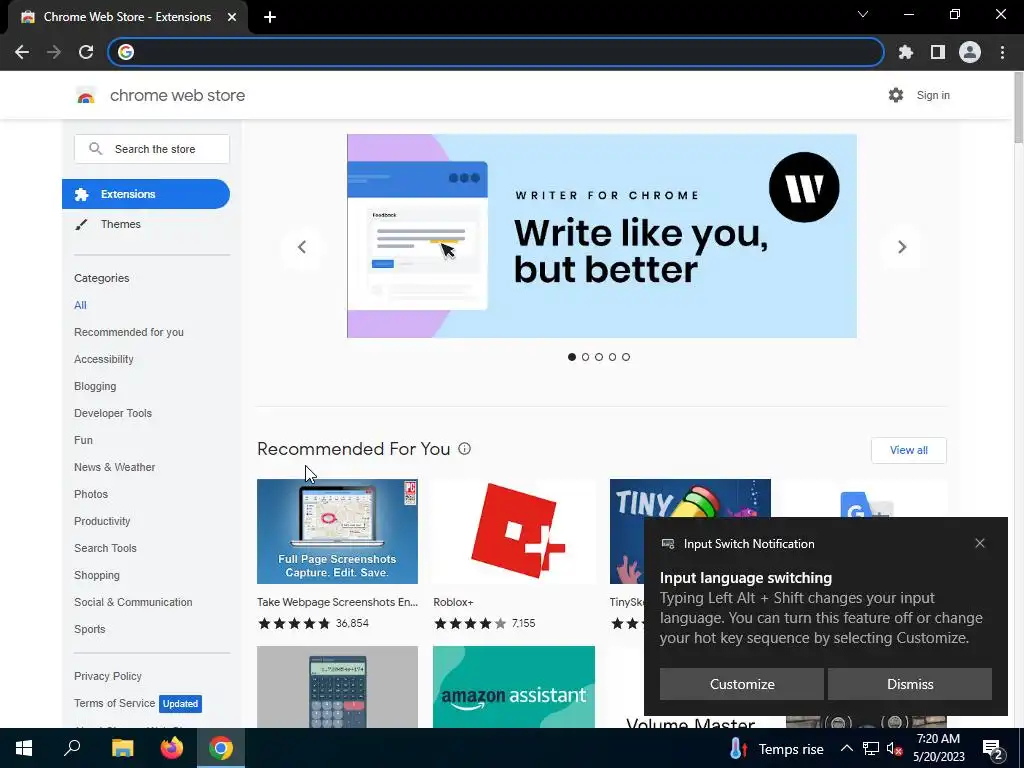Open the web store settings gear
The height and width of the screenshot is (768, 1024).
coord(896,95)
